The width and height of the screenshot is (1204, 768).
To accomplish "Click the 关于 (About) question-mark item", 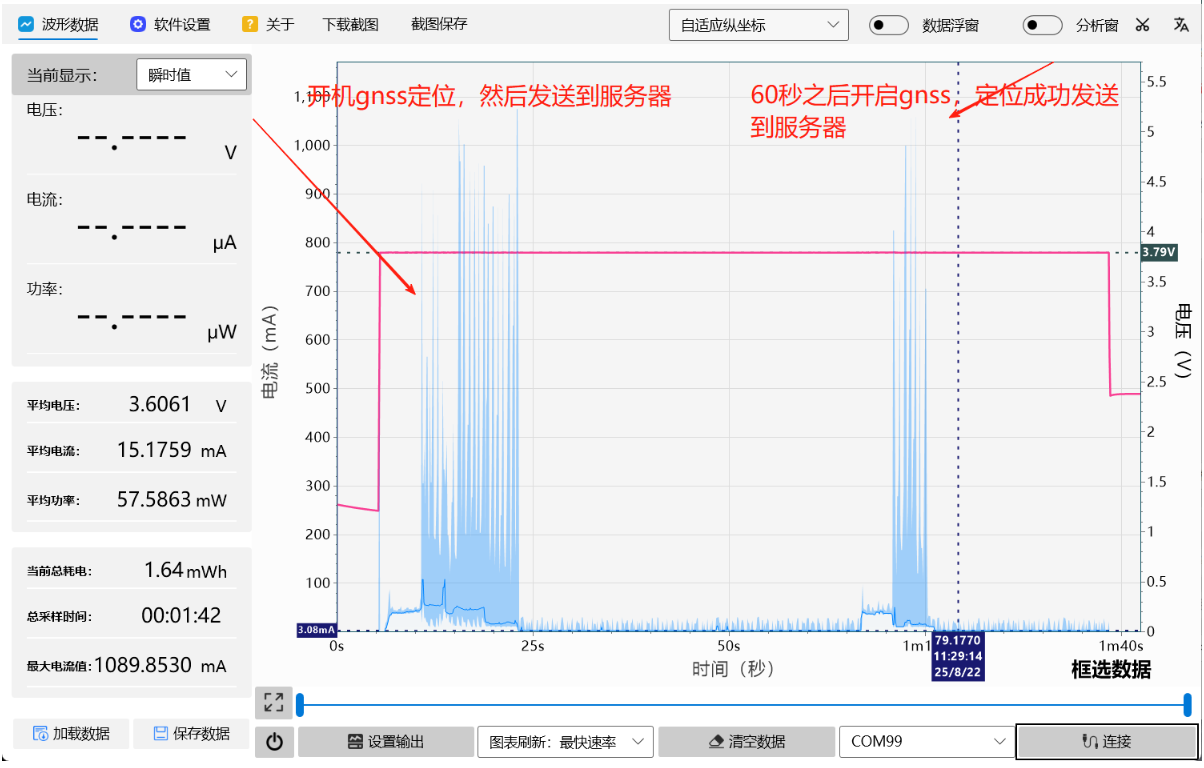I will point(268,25).
